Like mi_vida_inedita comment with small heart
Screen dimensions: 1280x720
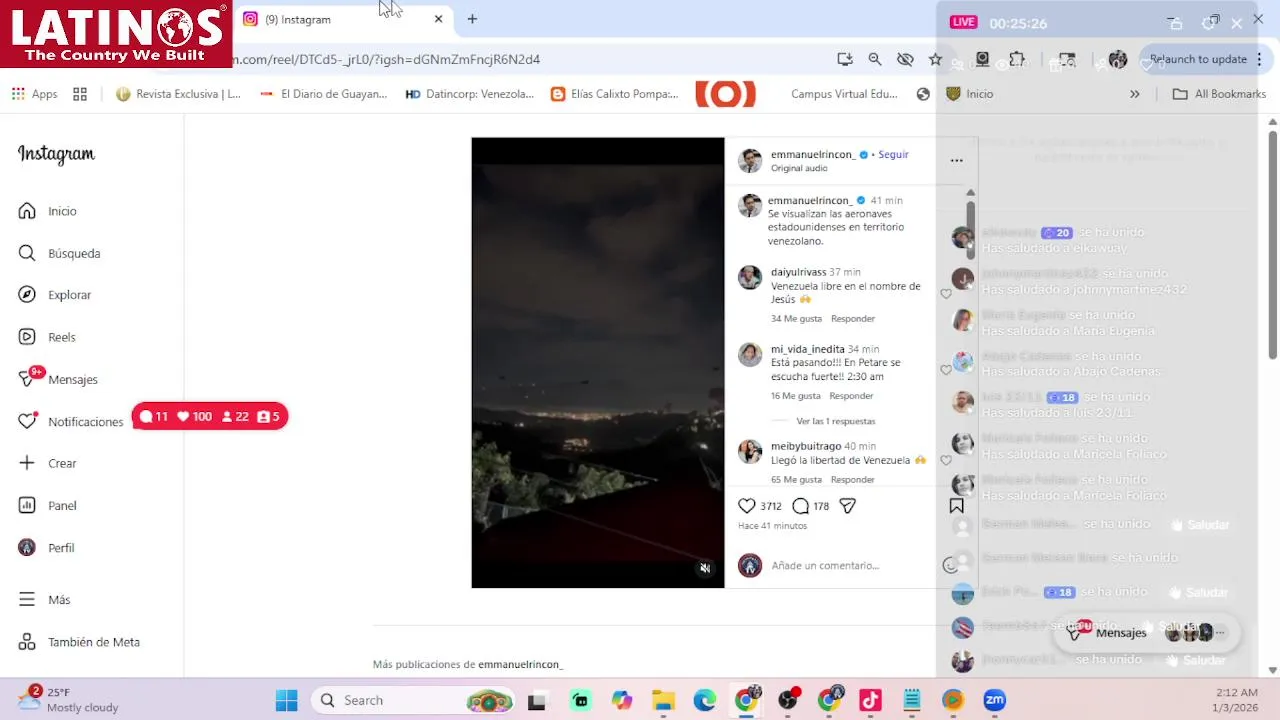[946, 370]
